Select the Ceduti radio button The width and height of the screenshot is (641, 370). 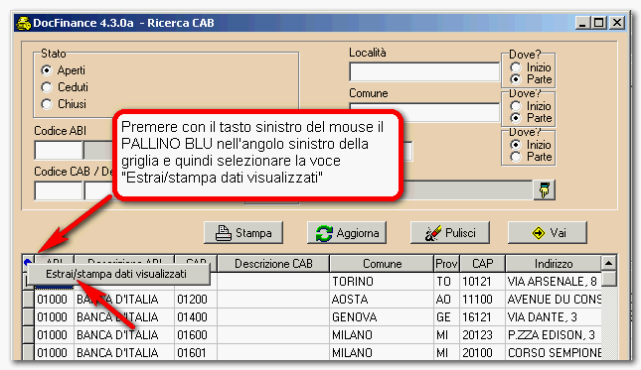47,87
